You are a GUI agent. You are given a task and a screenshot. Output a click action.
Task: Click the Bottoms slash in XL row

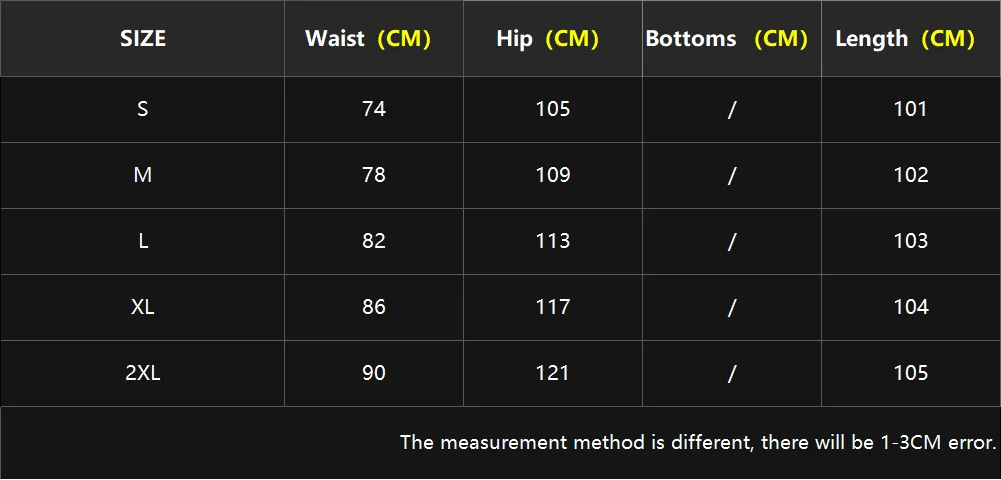732,307
